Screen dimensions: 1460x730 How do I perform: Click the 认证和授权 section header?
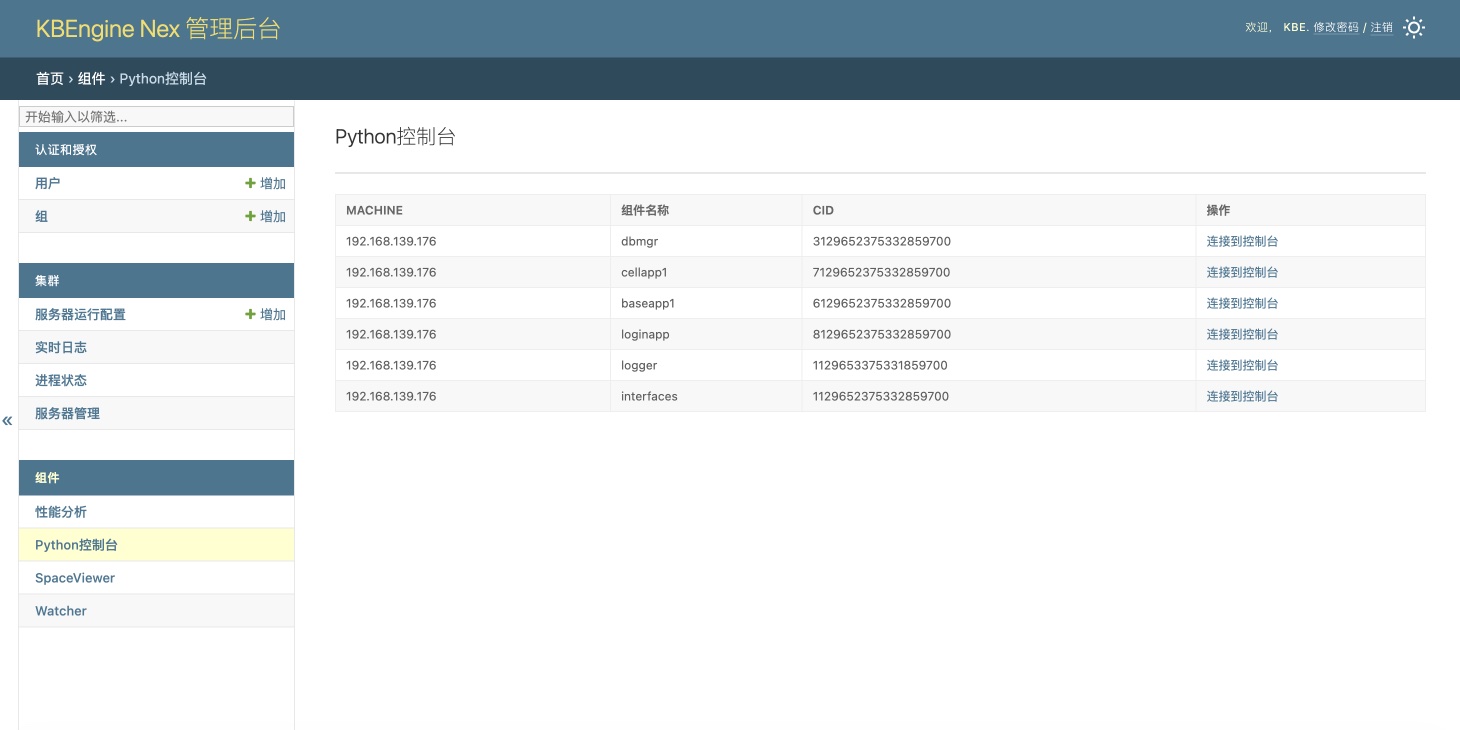pos(66,150)
